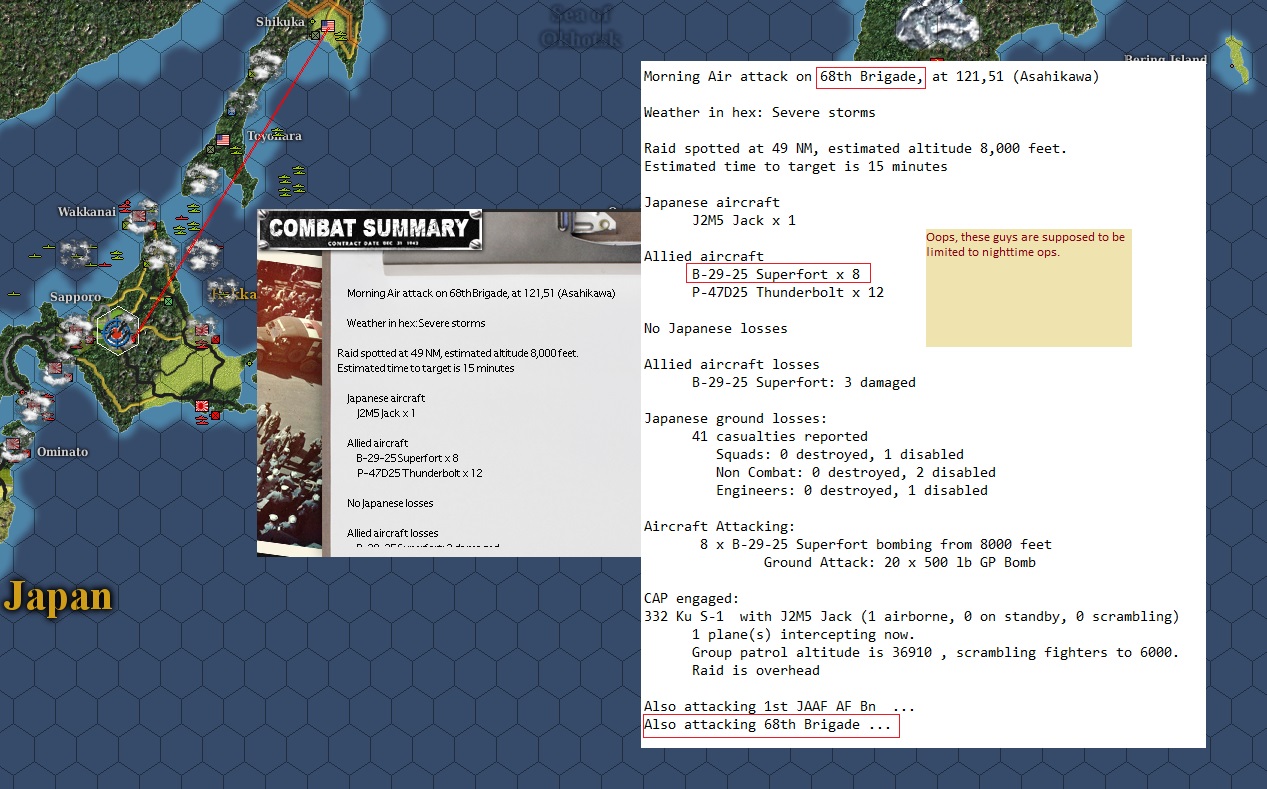Click 'Group patrol altitude is 36910' line

936,652
